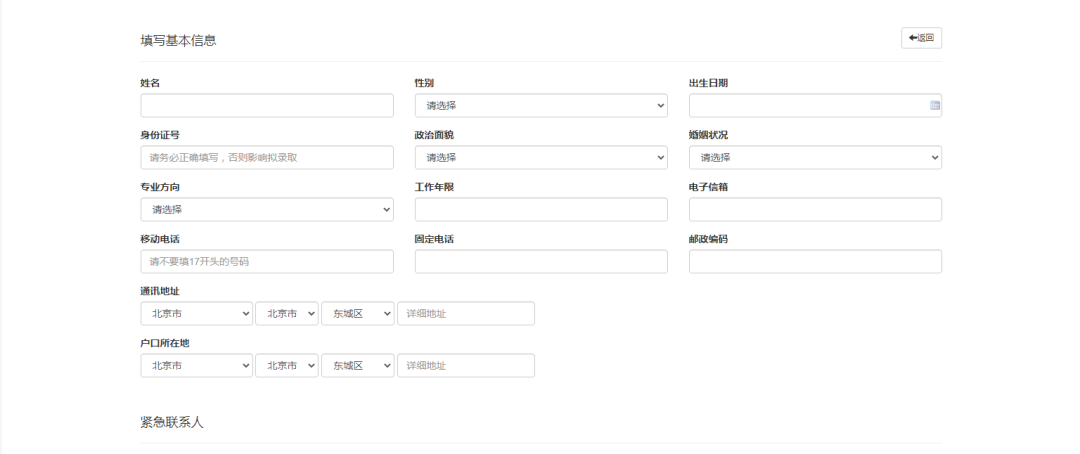Click the 工作年限 input field
This screenshot has width=1080, height=454.
tap(541, 210)
